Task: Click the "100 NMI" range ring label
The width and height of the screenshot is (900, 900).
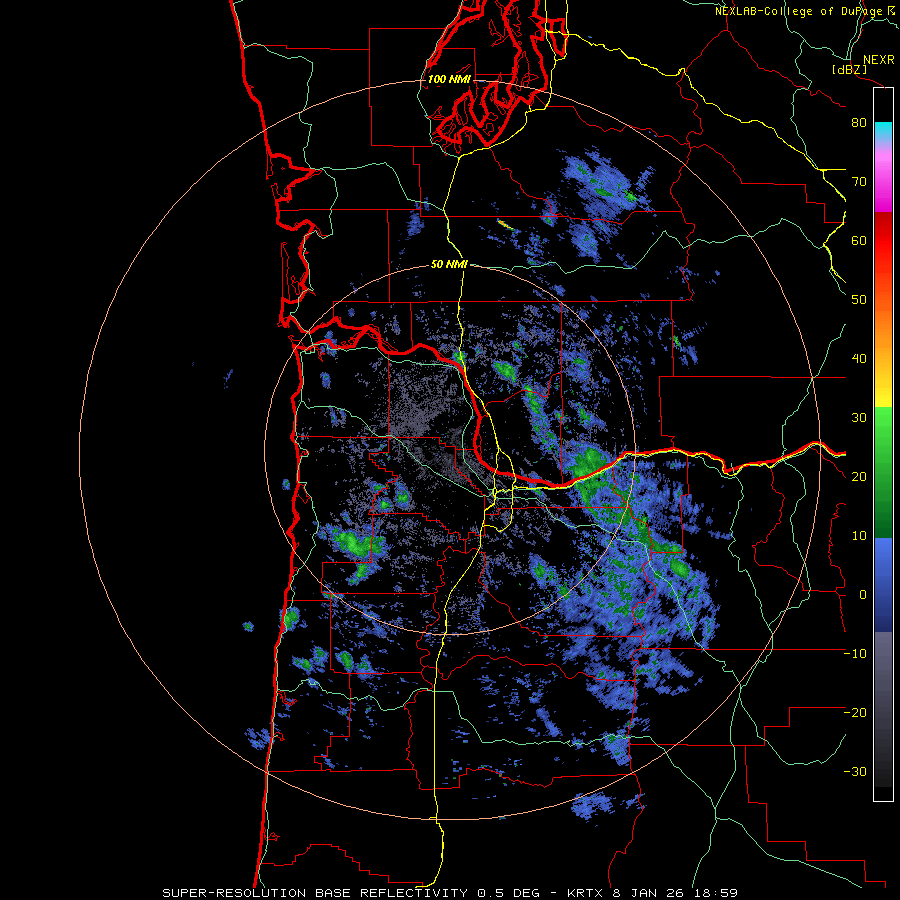Action: click(x=449, y=79)
